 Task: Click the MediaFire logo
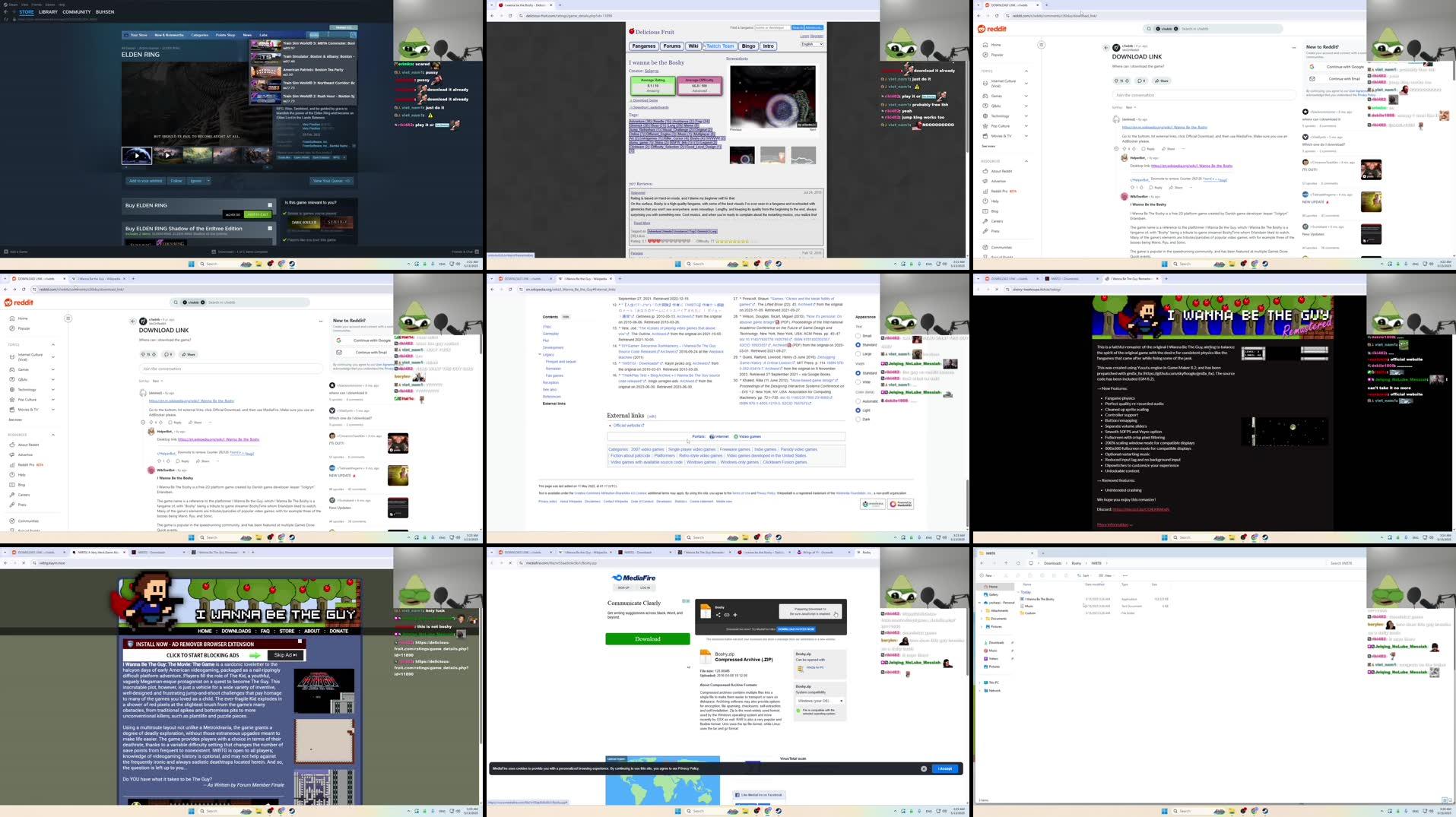(x=634, y=578)
